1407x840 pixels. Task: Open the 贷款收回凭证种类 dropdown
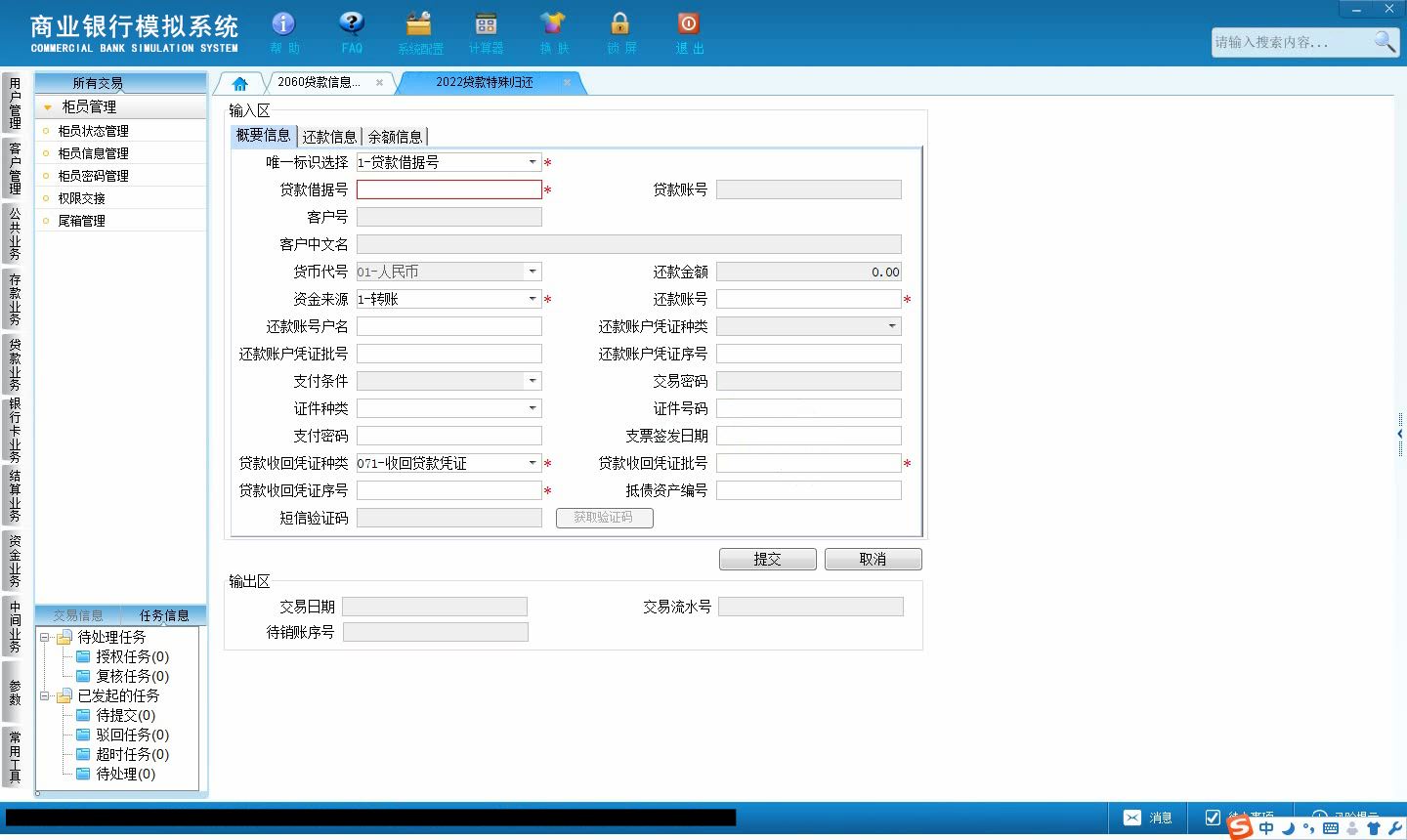[x=533, y=464]
